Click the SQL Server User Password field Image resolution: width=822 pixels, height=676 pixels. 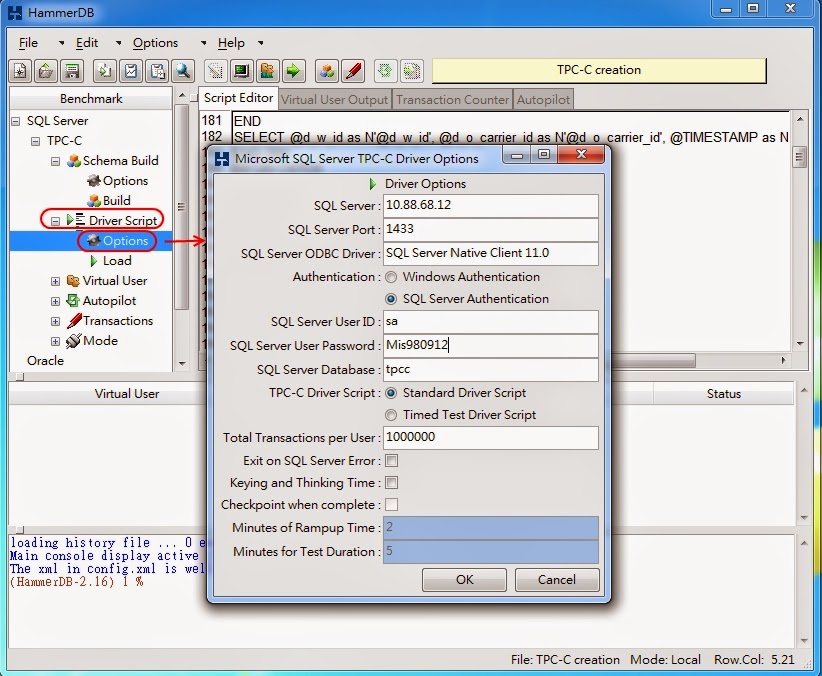pos(490,347)
